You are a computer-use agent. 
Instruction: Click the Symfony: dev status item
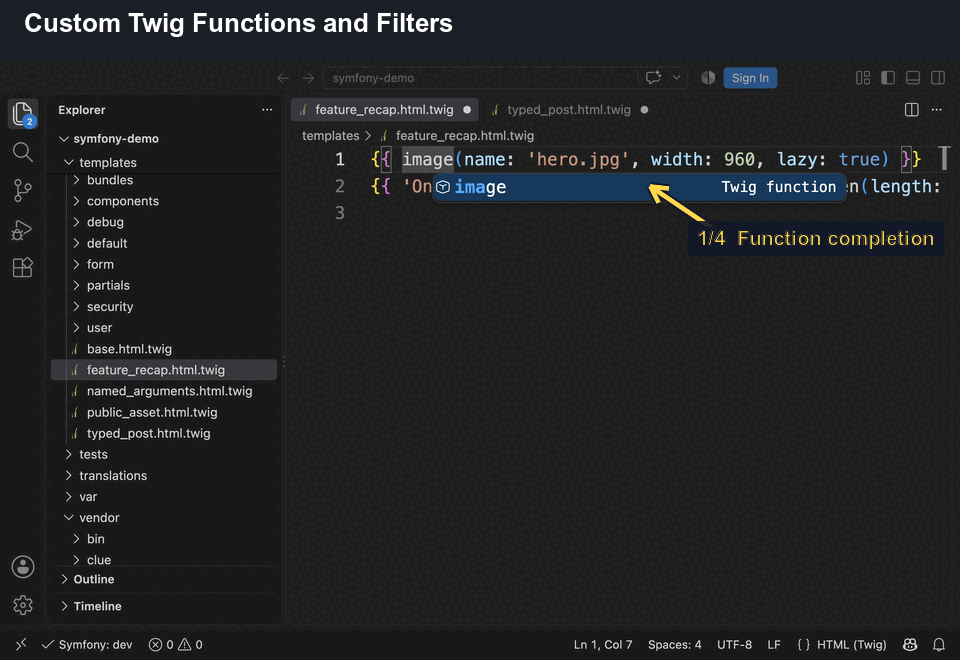[87, 644]
